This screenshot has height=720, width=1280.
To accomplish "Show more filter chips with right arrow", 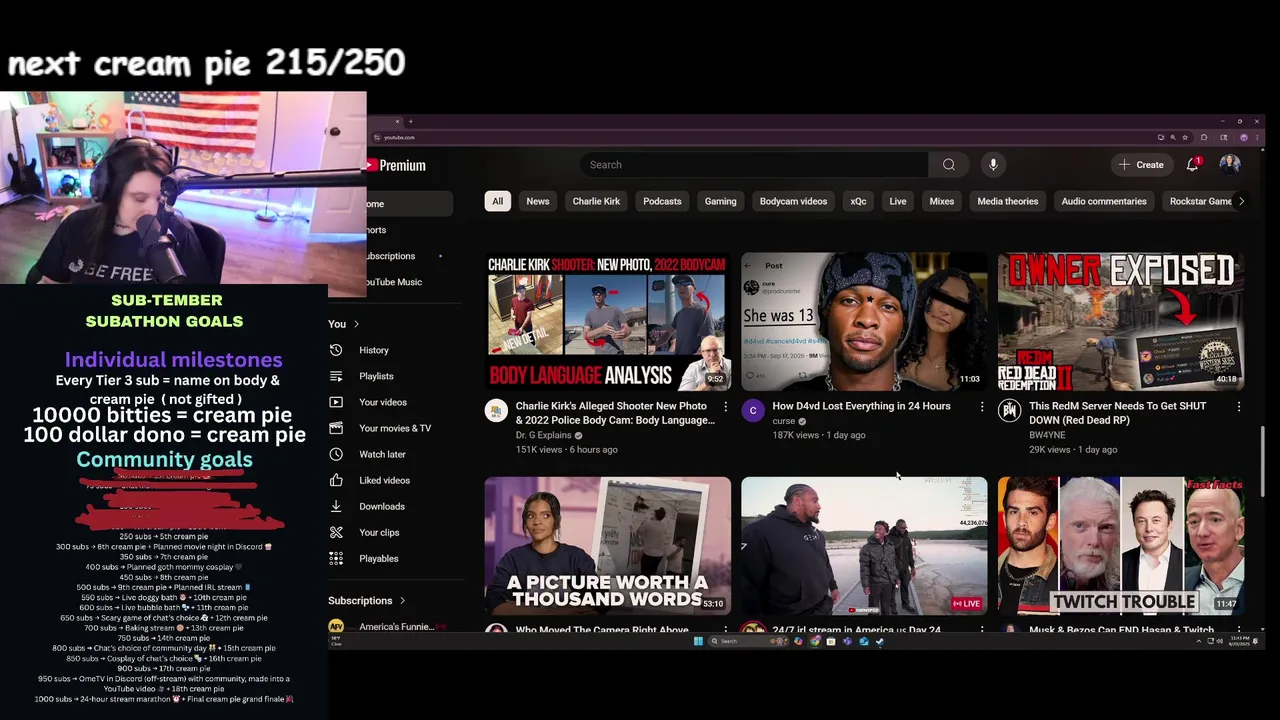I will click(x=1241, y=201).
